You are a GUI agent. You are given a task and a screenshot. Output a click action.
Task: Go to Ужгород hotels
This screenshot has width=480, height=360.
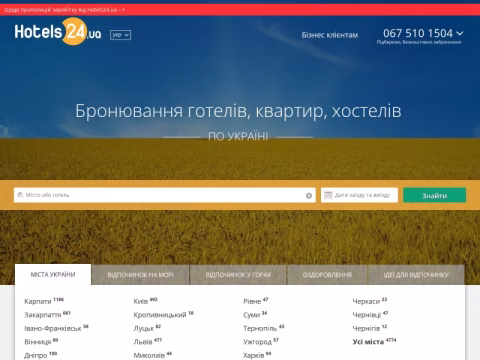click(x=257, y=342)
